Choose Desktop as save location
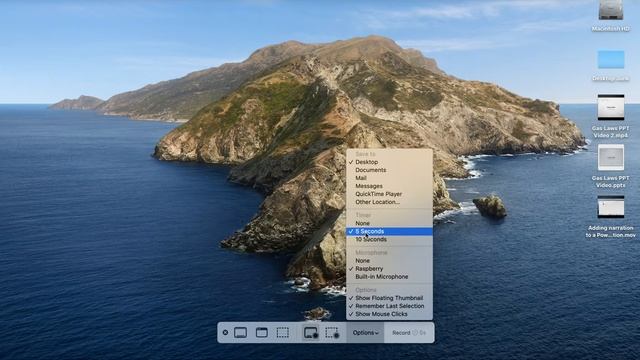Screen dimensions: 640x360 point(389,162)
